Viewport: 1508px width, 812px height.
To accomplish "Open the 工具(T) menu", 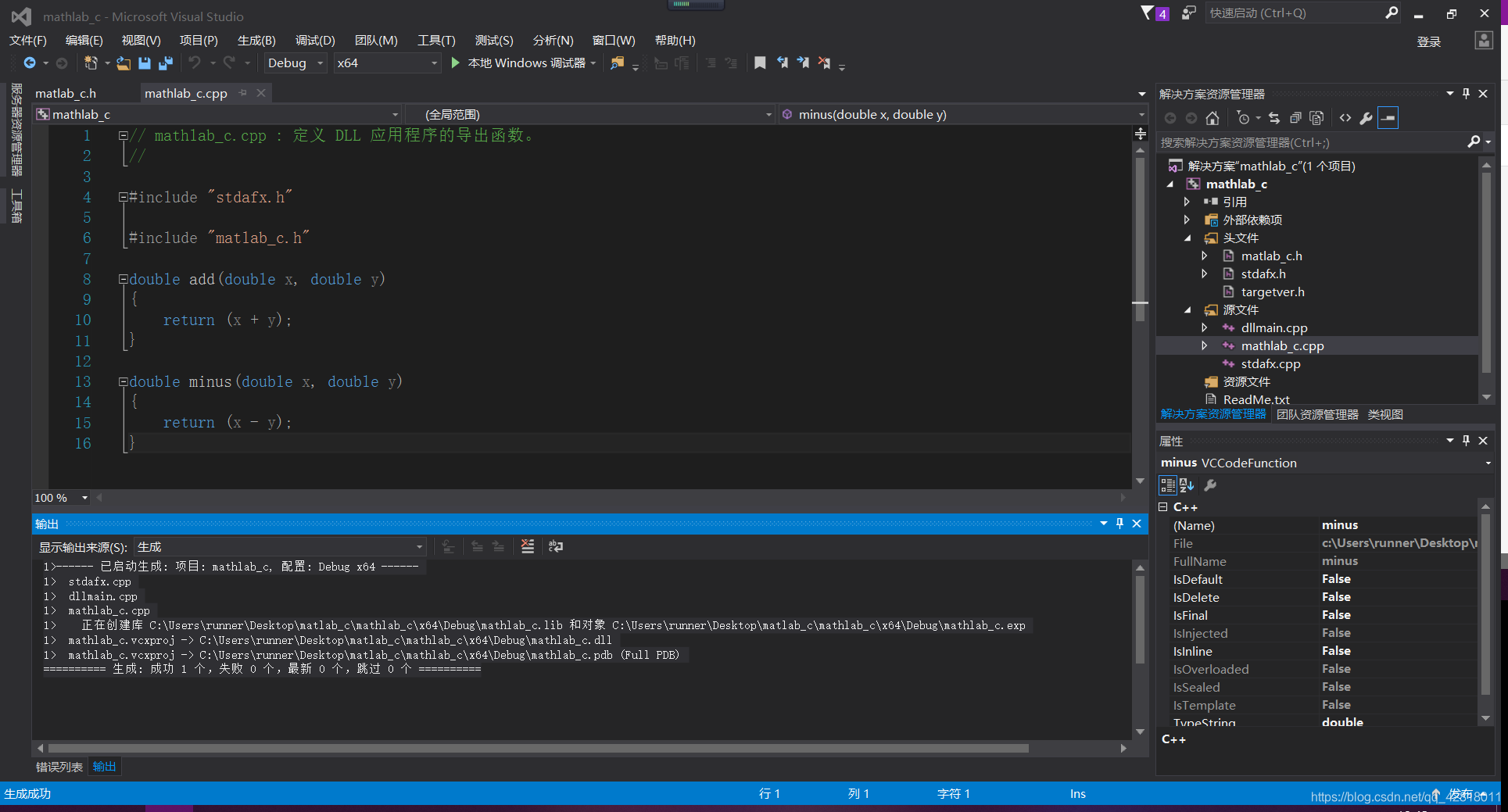I will tap(436, 41).
